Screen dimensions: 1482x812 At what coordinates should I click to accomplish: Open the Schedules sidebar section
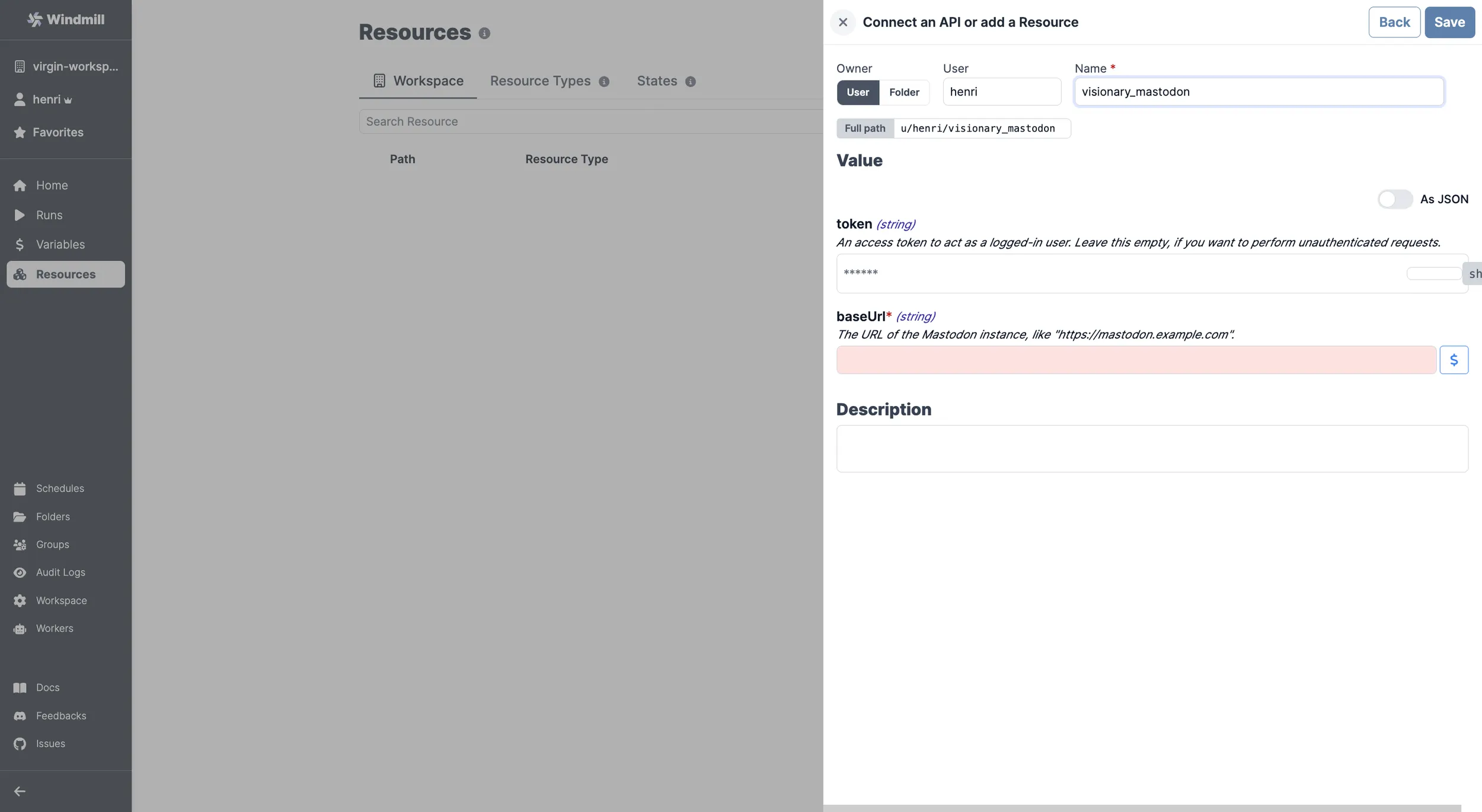[x=60, y=488]
